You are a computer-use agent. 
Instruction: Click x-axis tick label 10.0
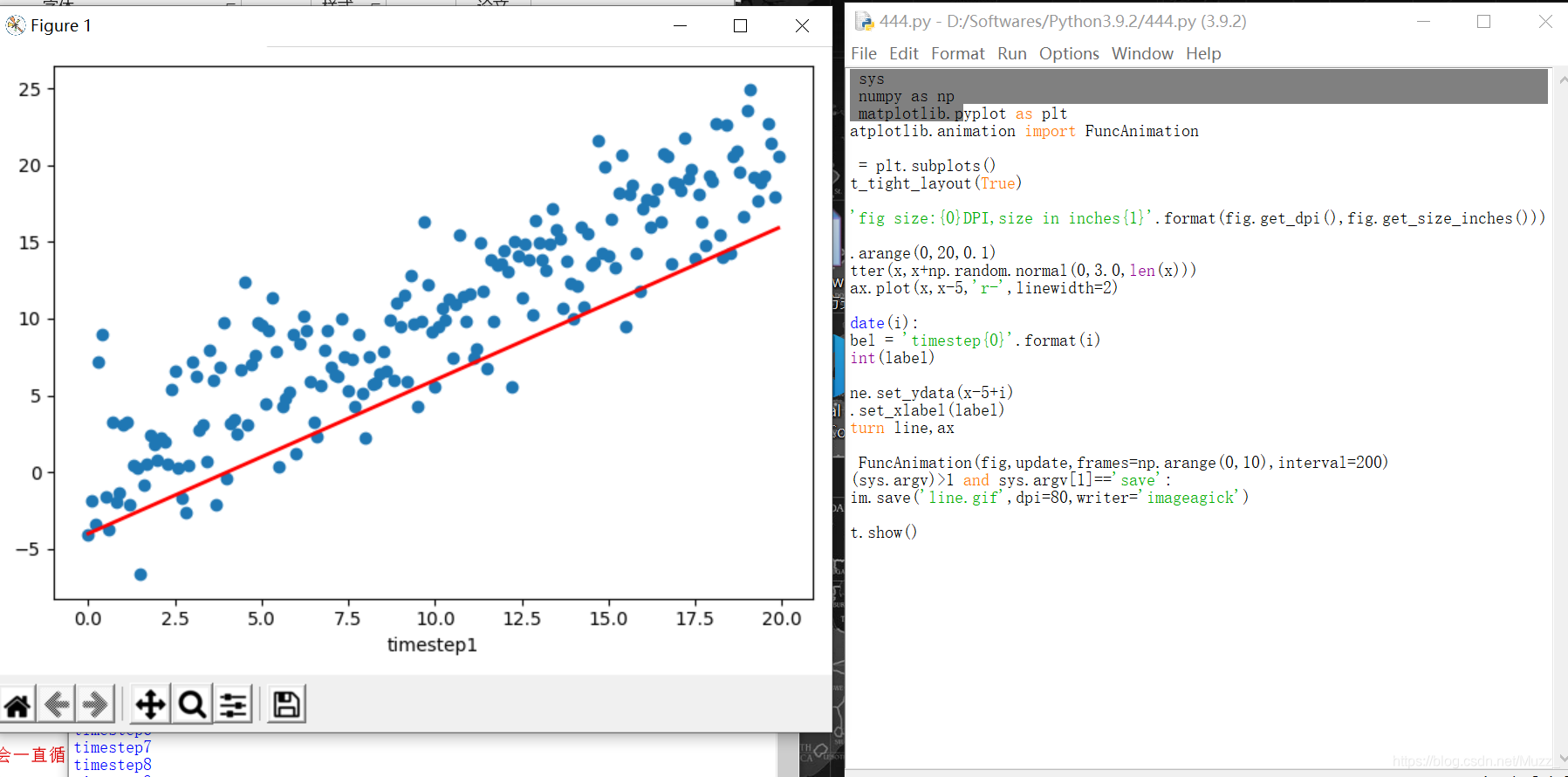tap(435, 618)
